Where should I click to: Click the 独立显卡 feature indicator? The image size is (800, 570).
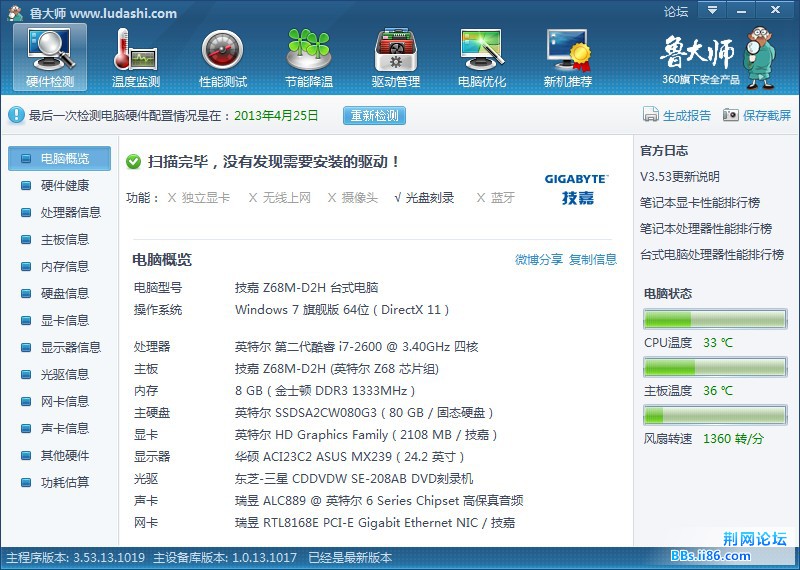[199, 197]
